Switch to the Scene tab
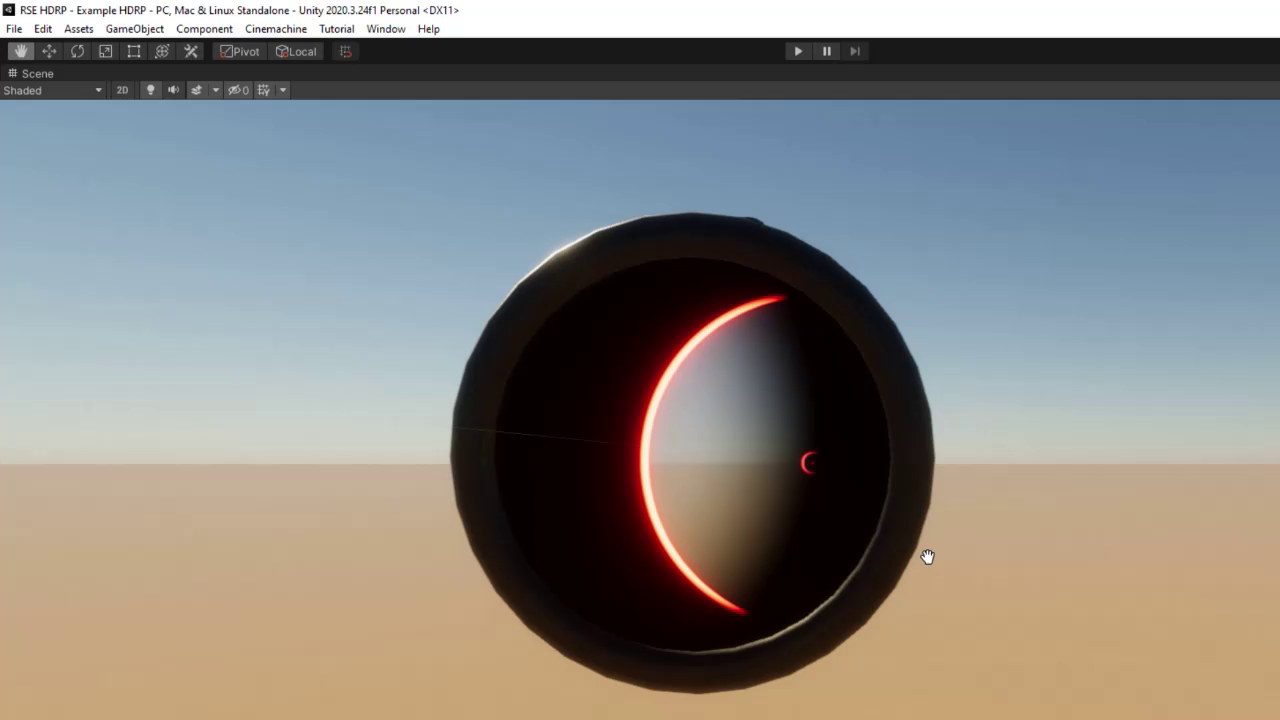1280x720 pixels. coord(31,73)
